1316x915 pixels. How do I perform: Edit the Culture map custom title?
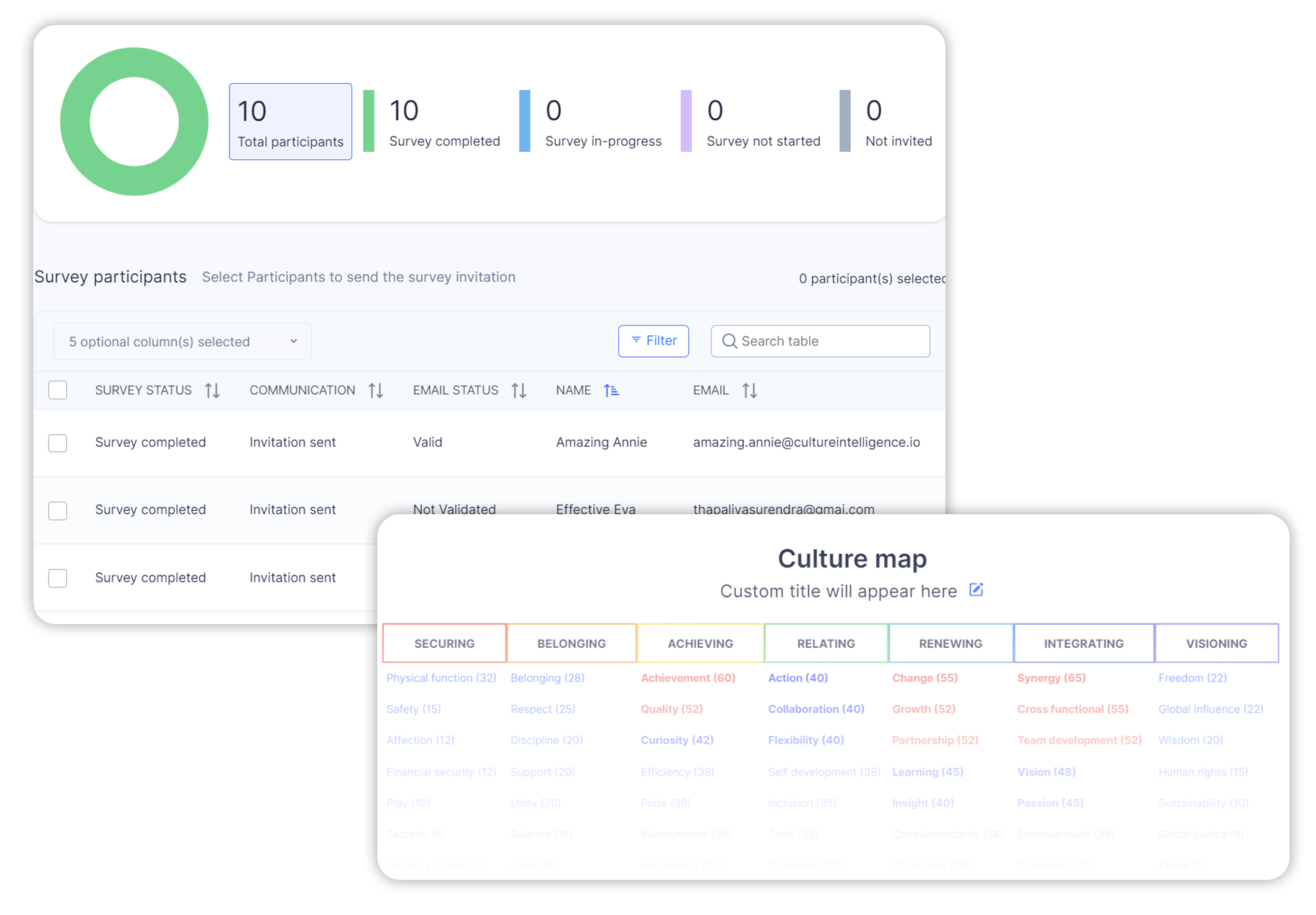click(976, 590)
